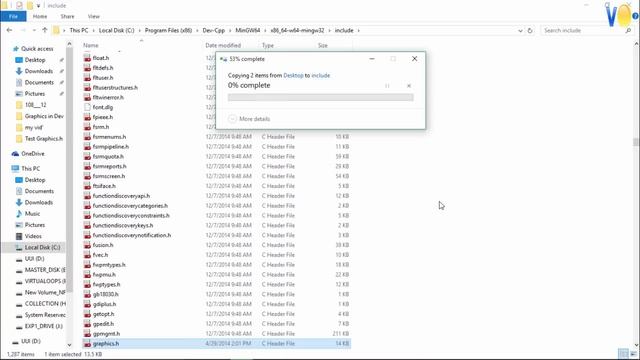Sort by Name column header
Viewport: 640px width, 360px height.
91,45
